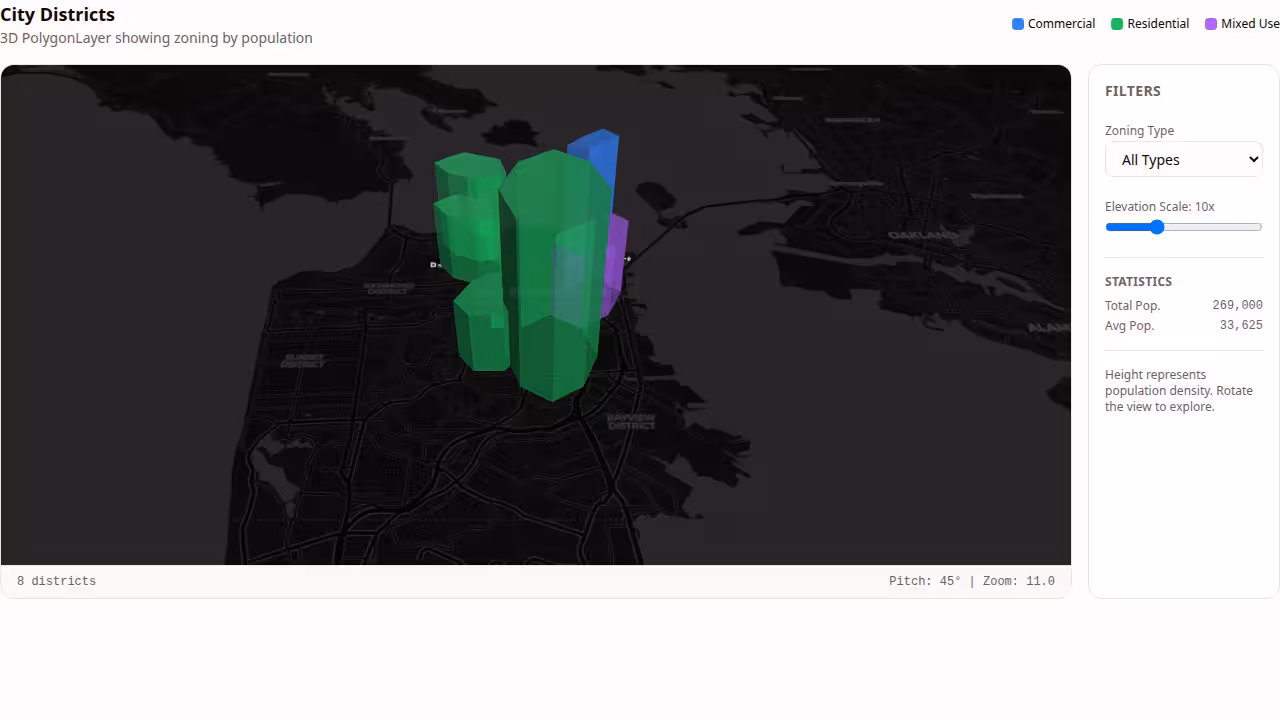Screen dimensions: 1280x720
Task: Click the FILTERS heading
Action: [1133, 91]
